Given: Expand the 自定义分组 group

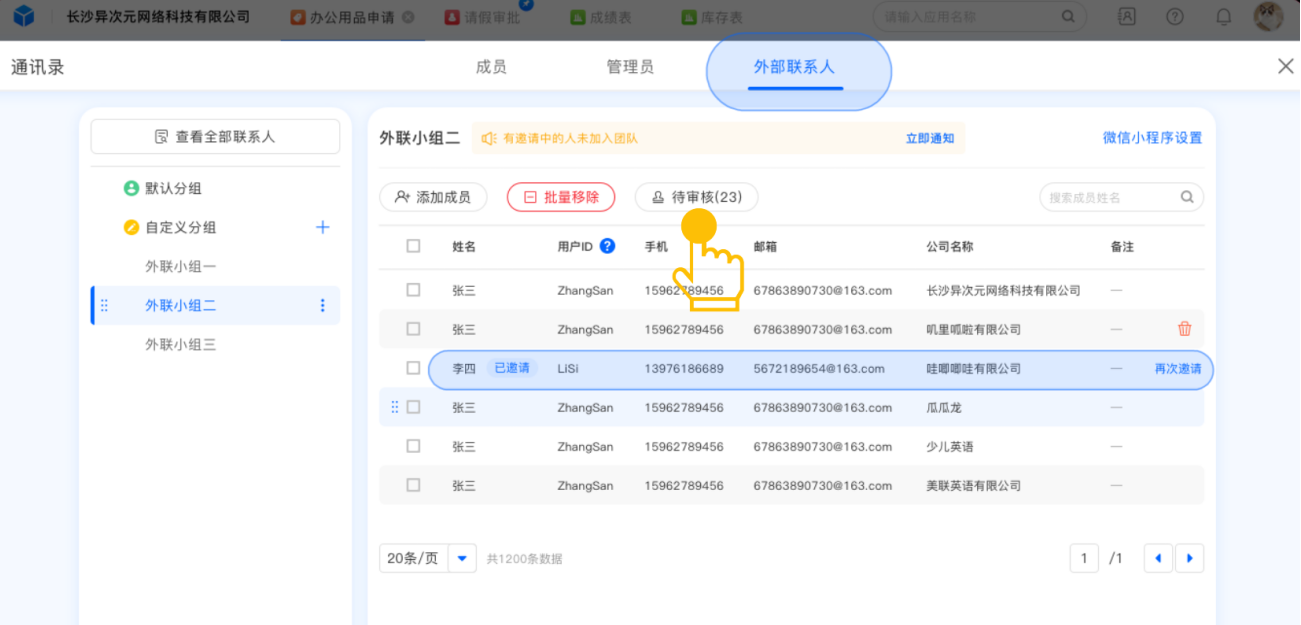Looking at the screenshot, I should click(180, 227).
